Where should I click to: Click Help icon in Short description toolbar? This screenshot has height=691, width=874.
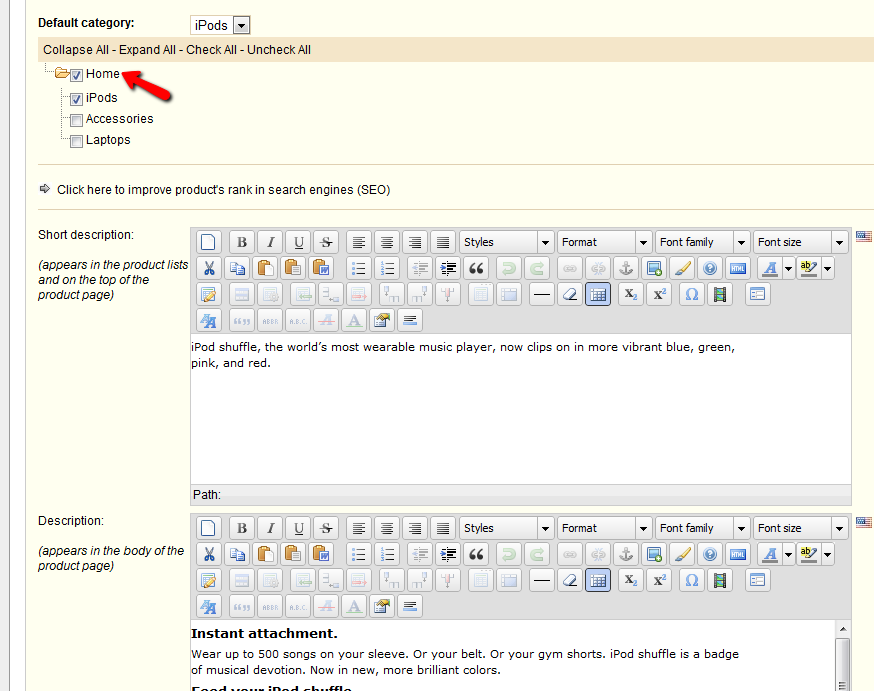[x=710, y=269]
